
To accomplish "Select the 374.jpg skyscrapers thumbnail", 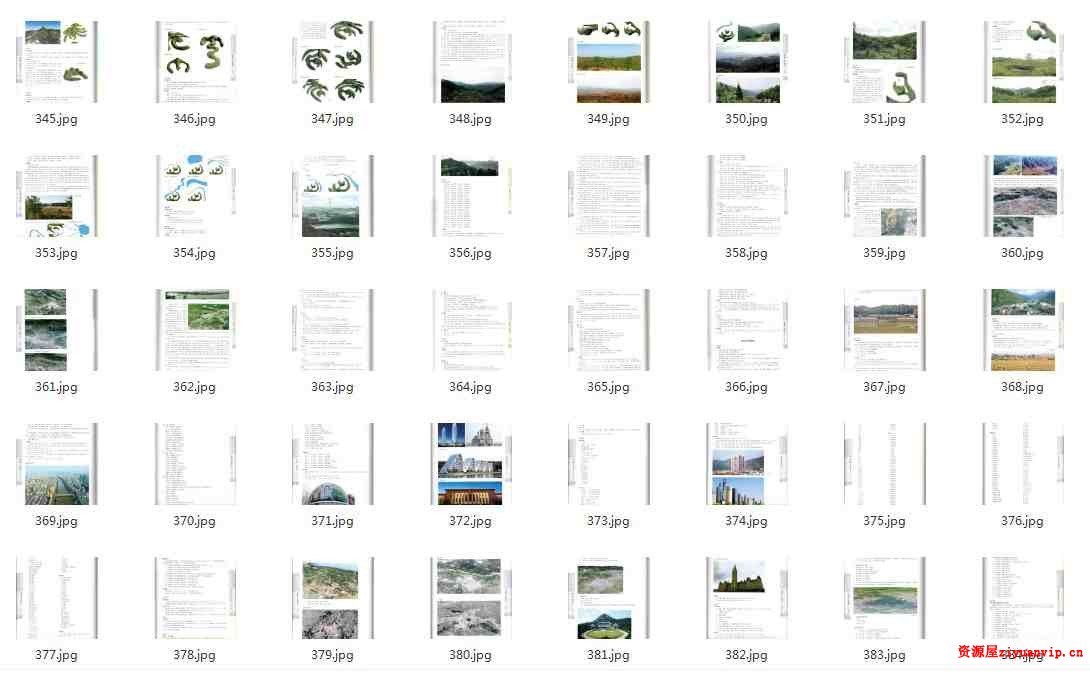I will coord(746,464).
